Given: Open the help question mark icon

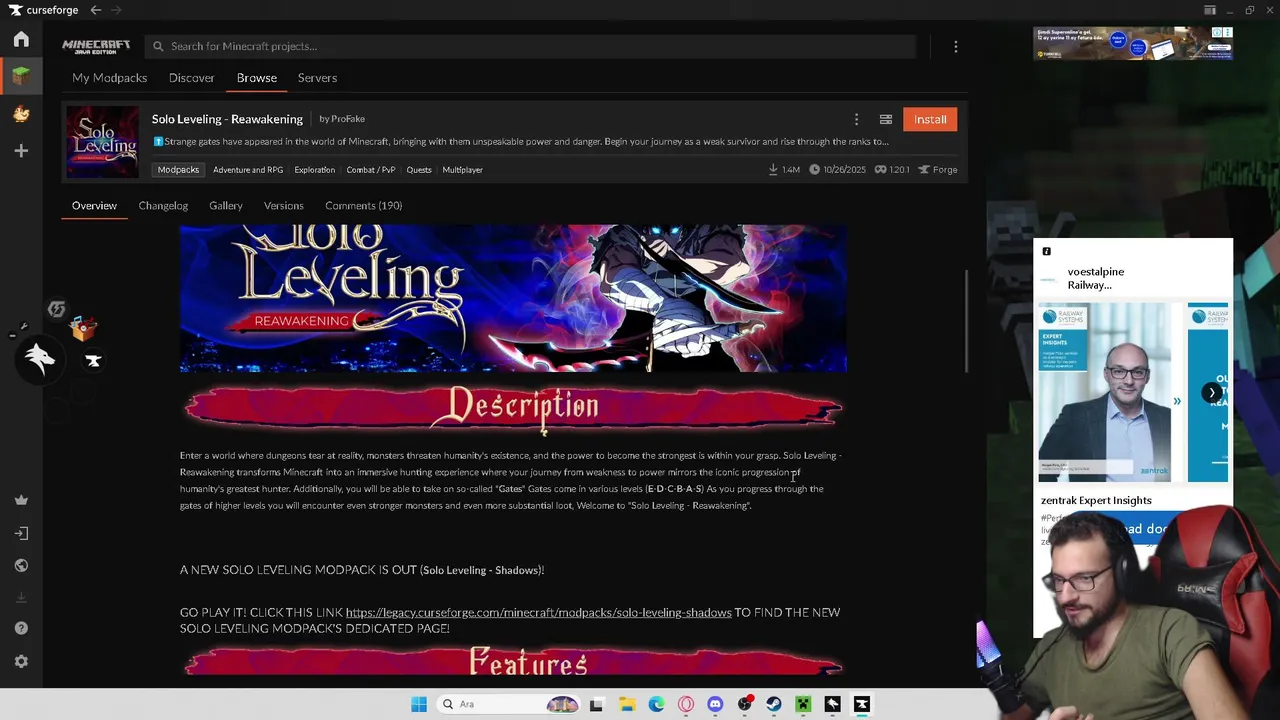Looking at the screenshot, I should coord(21,628).
